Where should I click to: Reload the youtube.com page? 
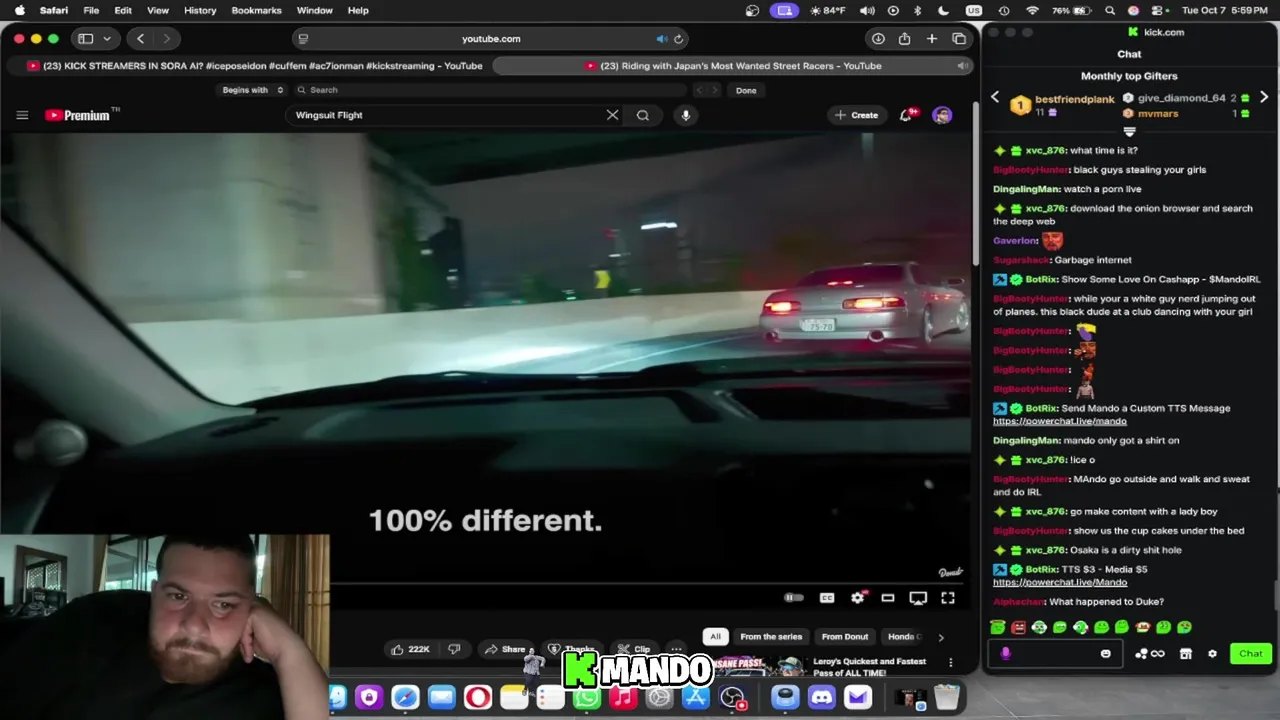point(678,39)
